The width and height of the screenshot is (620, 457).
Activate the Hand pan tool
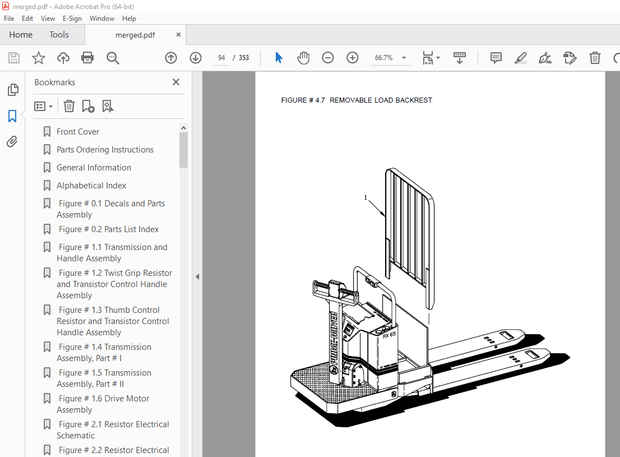tap(303, 58)
